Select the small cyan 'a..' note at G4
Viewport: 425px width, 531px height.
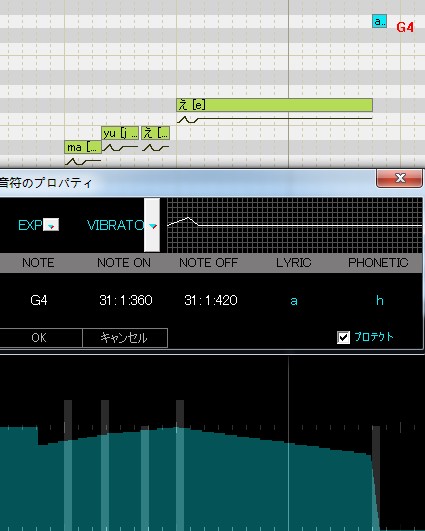tap(379, 21)
